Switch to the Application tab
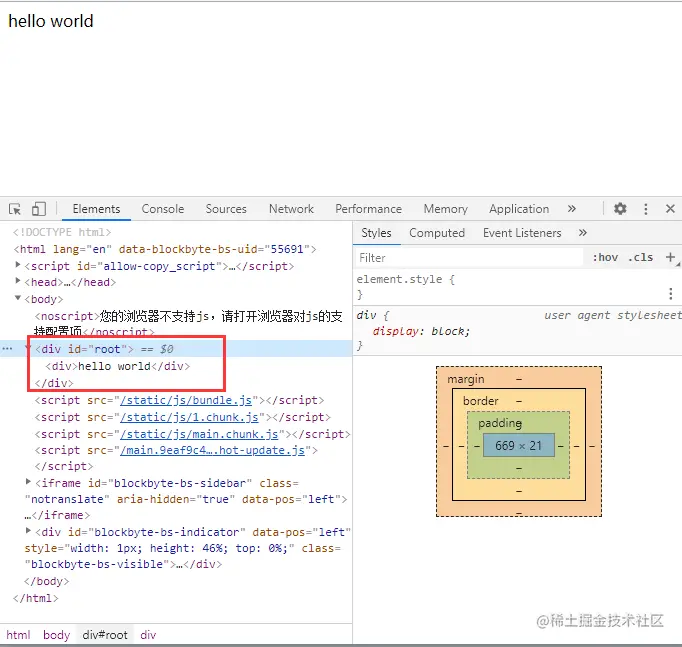Viewport: 682px width, 647px height. pos(519,209)
